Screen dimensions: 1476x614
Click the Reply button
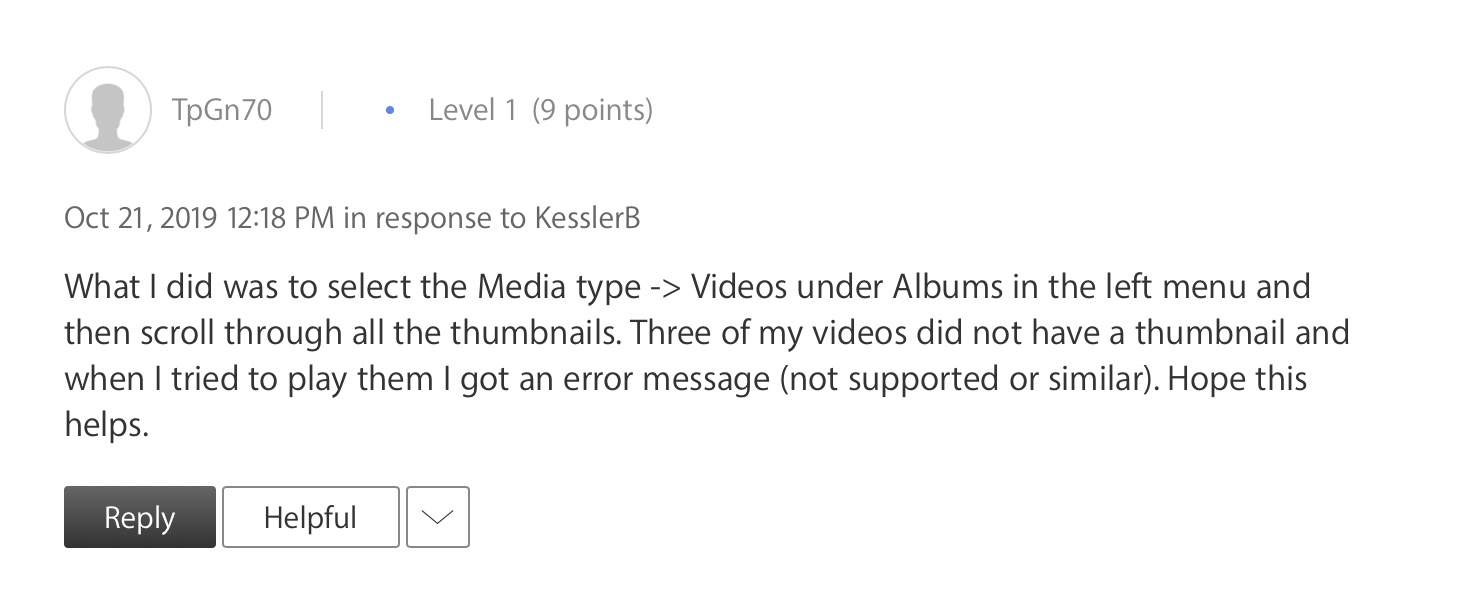click(140, 517)
